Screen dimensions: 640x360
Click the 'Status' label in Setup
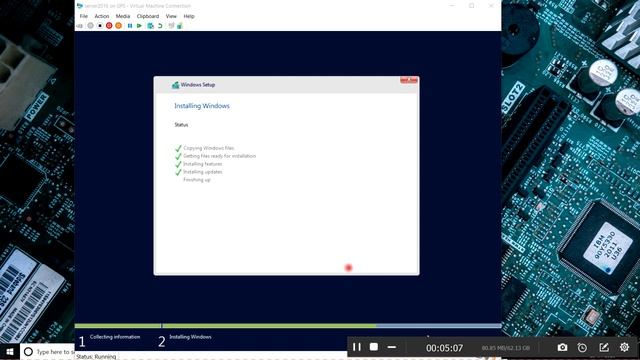(181, 125)
